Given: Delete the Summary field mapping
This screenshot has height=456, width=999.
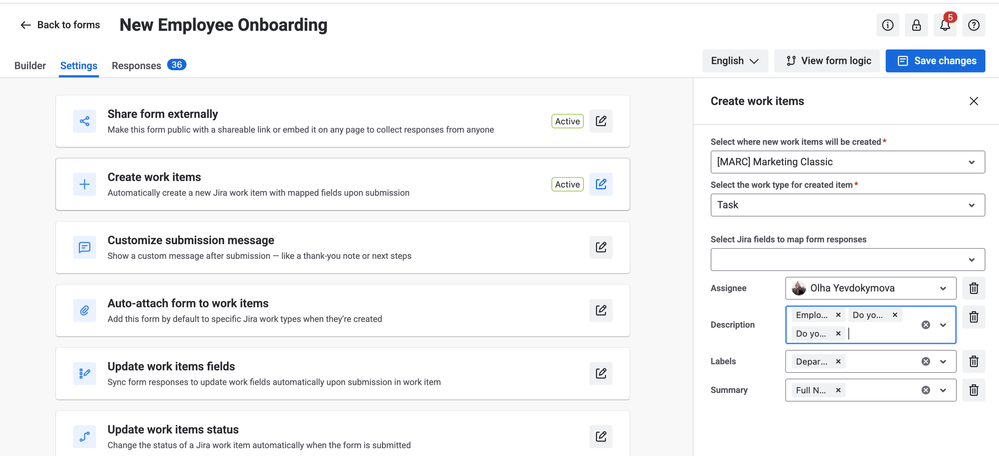Looking at the screenshot, I should [x=974, y=390].
